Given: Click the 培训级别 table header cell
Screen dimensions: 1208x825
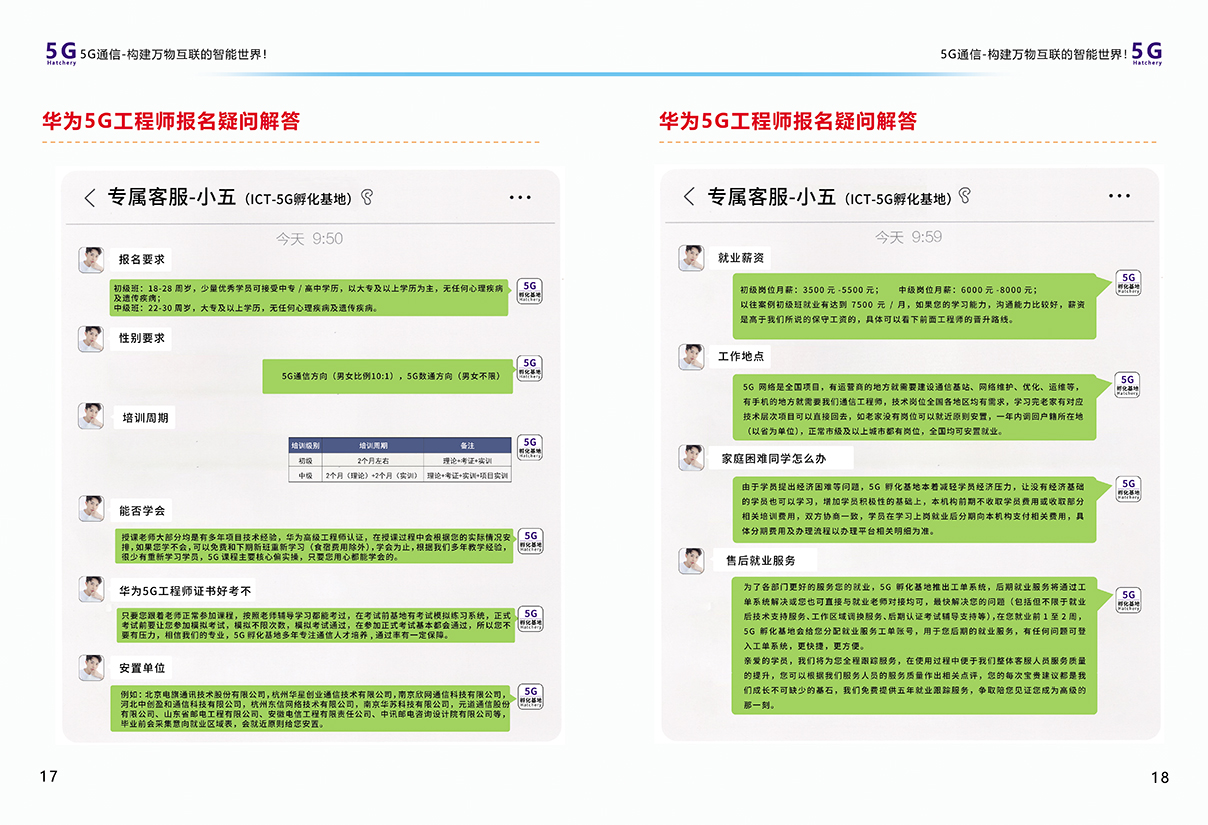Looking at the screenshot, I should 305,445.
